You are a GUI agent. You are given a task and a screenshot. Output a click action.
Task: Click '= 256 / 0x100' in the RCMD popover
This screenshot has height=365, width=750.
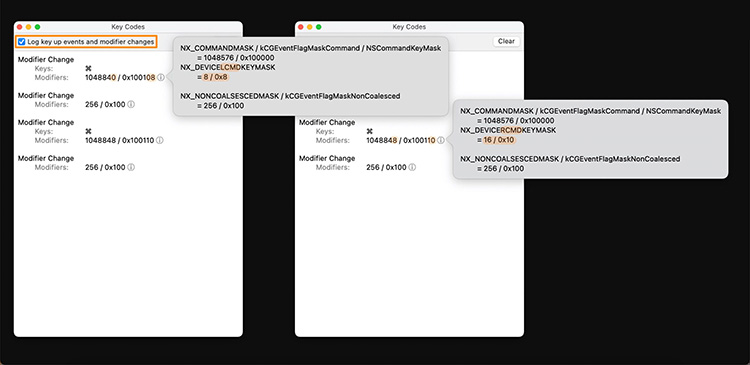coord(500,168)
